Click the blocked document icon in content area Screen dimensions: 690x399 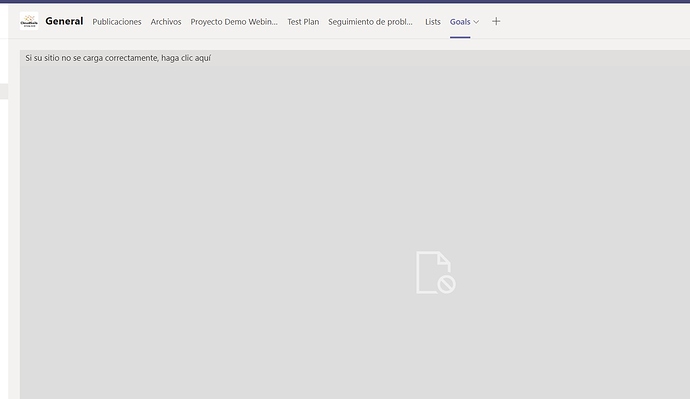pyautogui.click(x=436, y=272)
